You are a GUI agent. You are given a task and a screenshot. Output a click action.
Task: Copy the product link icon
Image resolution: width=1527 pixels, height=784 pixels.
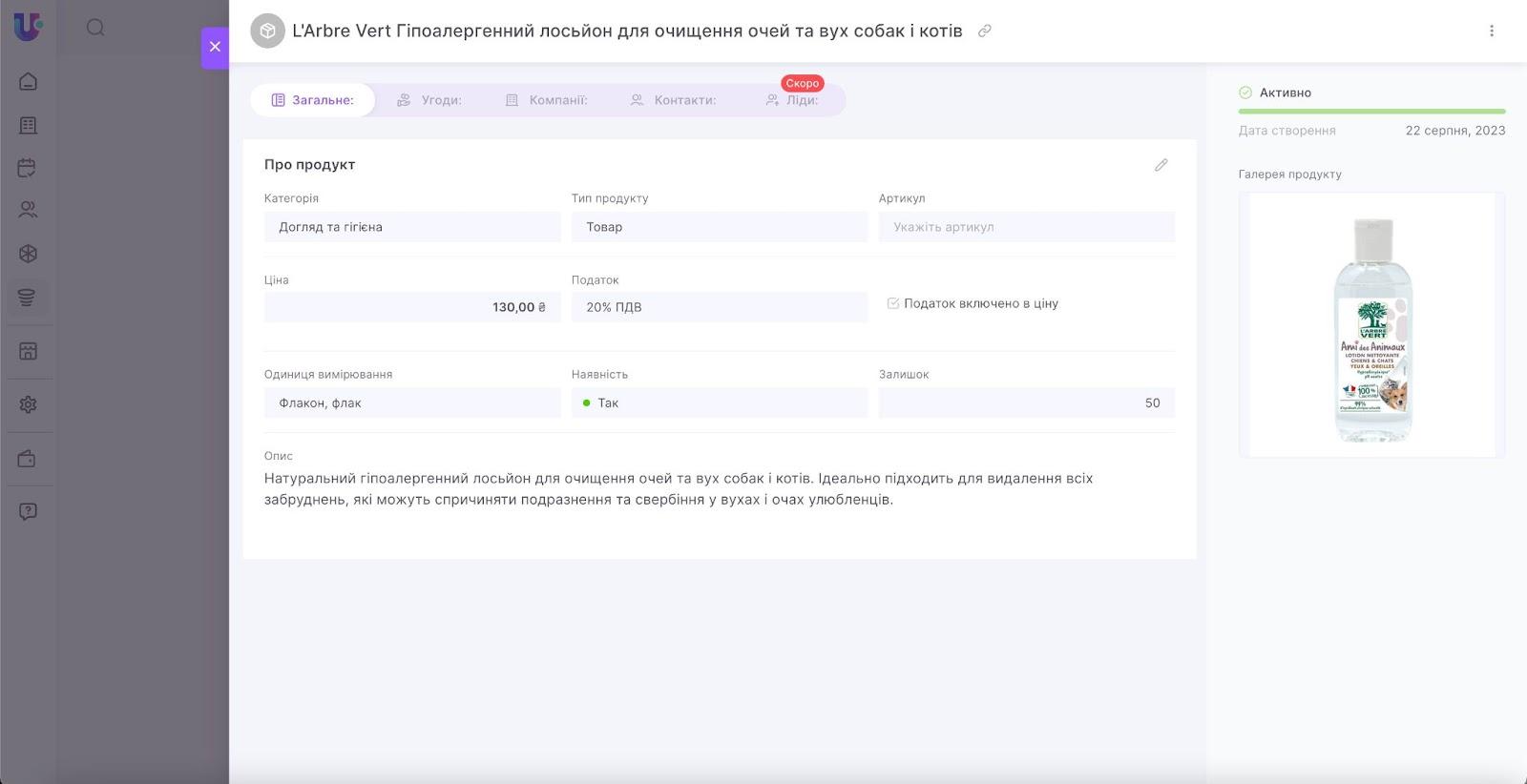tap(985, 31)
